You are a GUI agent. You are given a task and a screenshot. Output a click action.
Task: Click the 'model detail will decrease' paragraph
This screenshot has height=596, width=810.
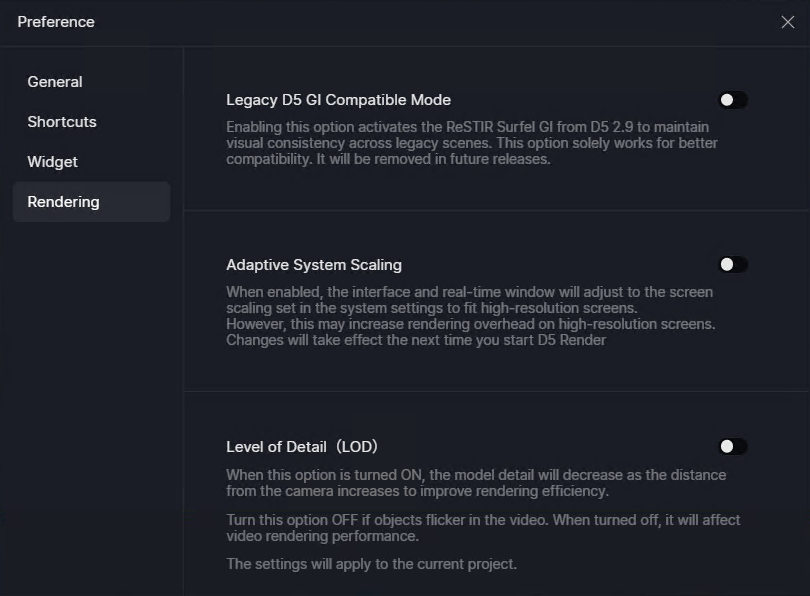click(x=476, y=482)
